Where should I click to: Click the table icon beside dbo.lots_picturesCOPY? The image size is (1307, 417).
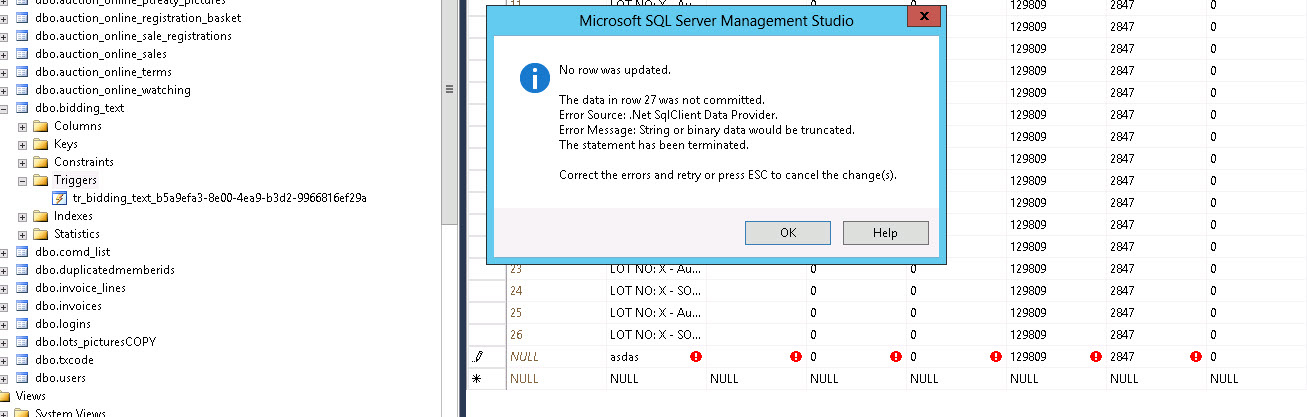(22, 342)
